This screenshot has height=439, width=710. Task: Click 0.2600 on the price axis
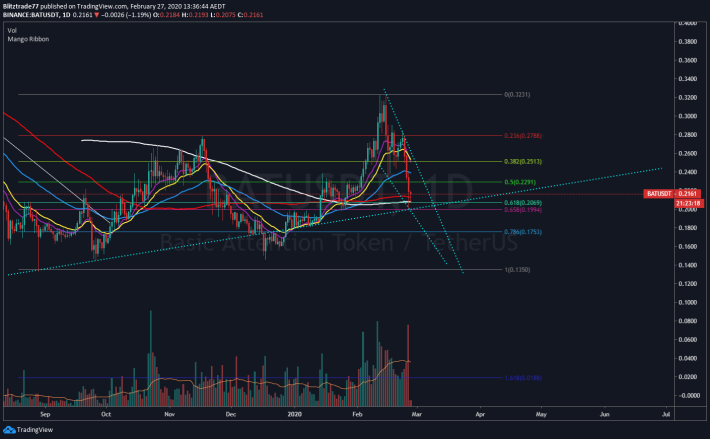(687, 153)
